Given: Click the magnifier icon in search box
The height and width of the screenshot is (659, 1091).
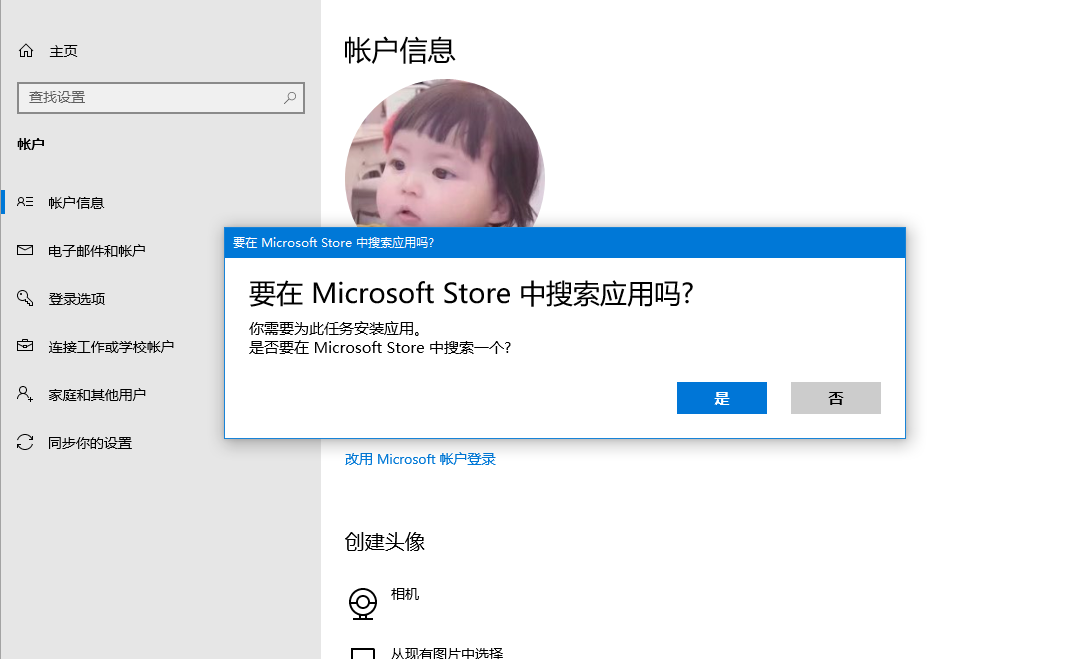Looking at the screenshot, I should point(290,97).
